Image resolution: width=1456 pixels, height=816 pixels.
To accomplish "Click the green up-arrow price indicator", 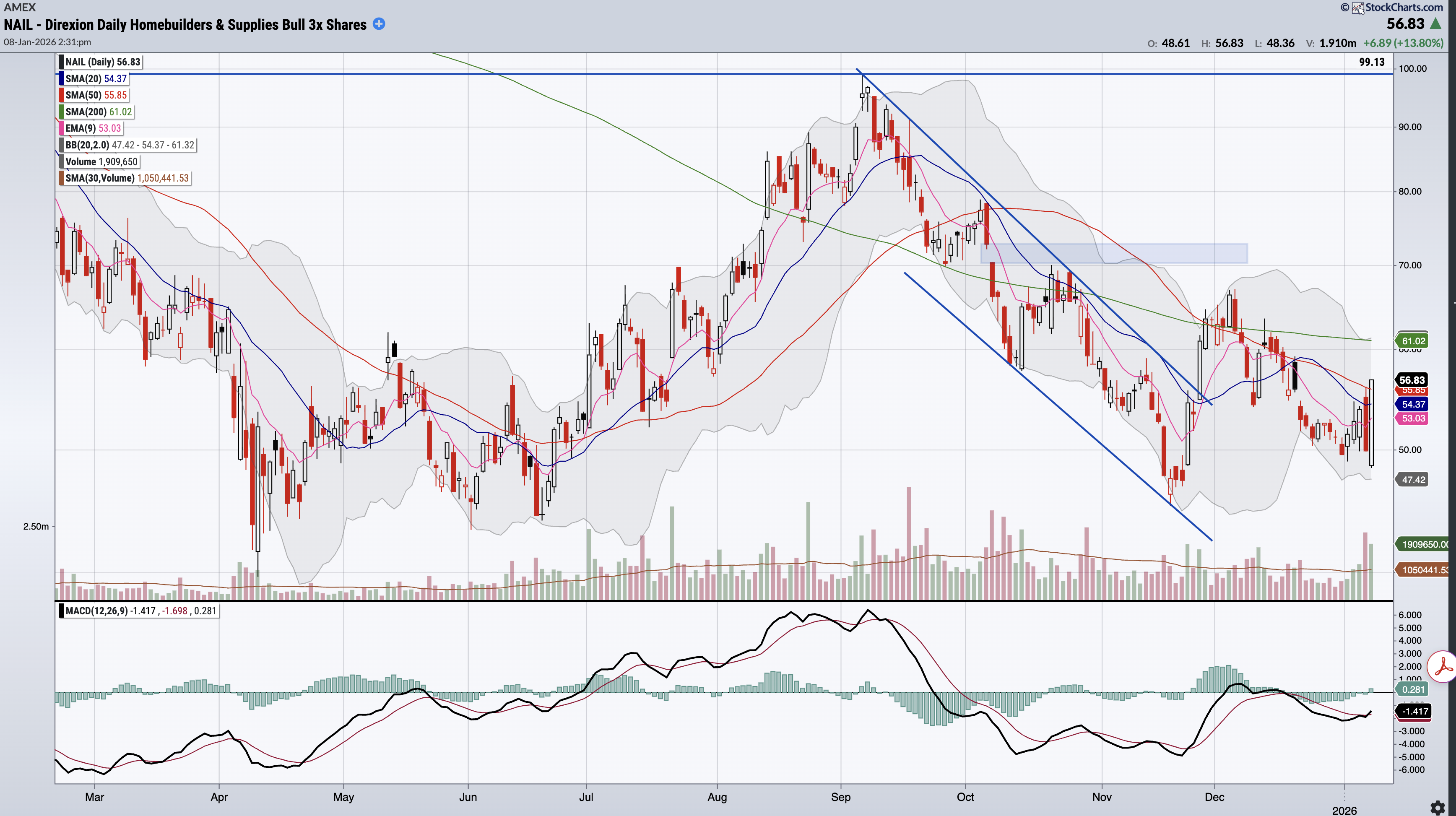I will point(1436,24).
